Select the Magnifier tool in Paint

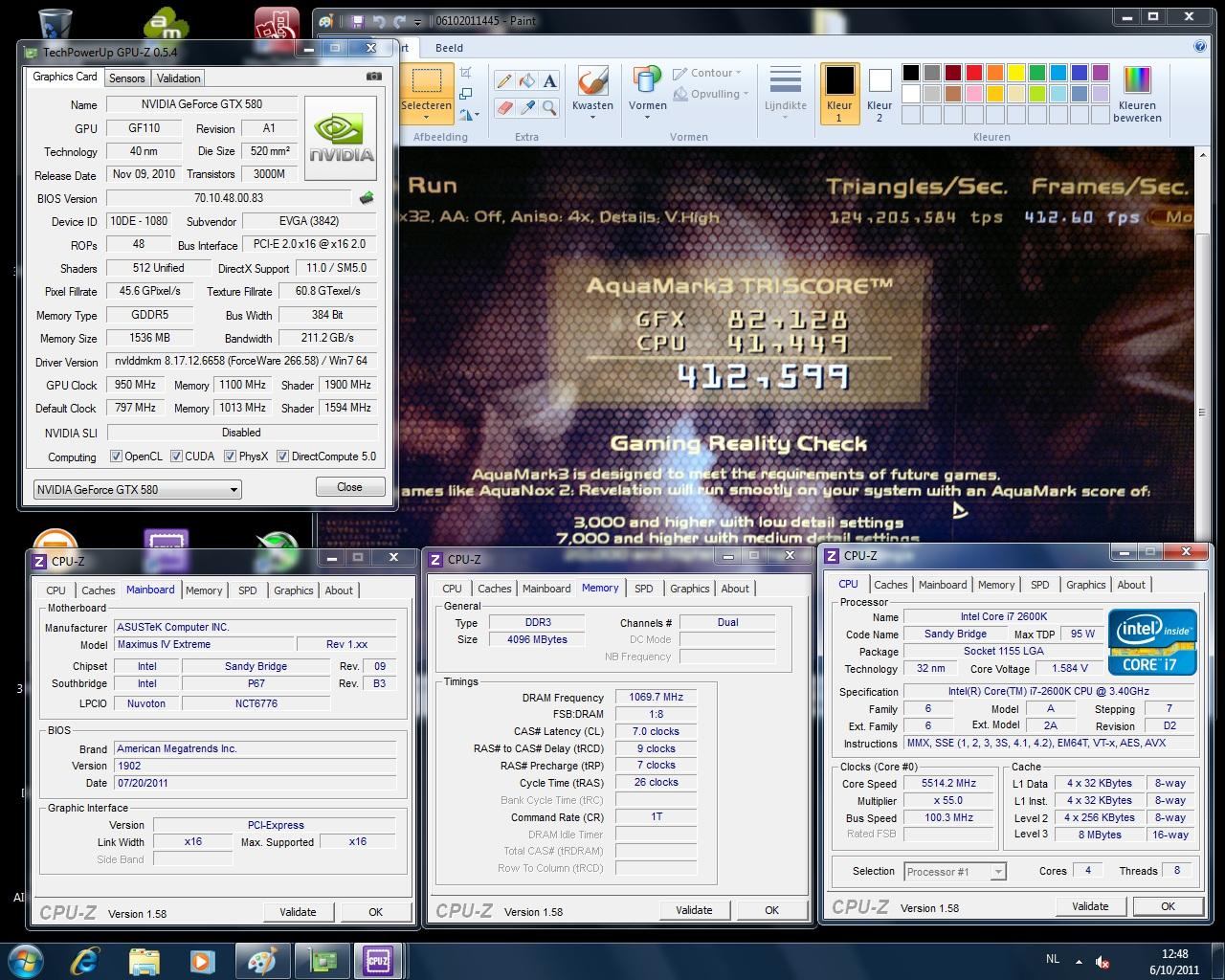click(549, 108)
